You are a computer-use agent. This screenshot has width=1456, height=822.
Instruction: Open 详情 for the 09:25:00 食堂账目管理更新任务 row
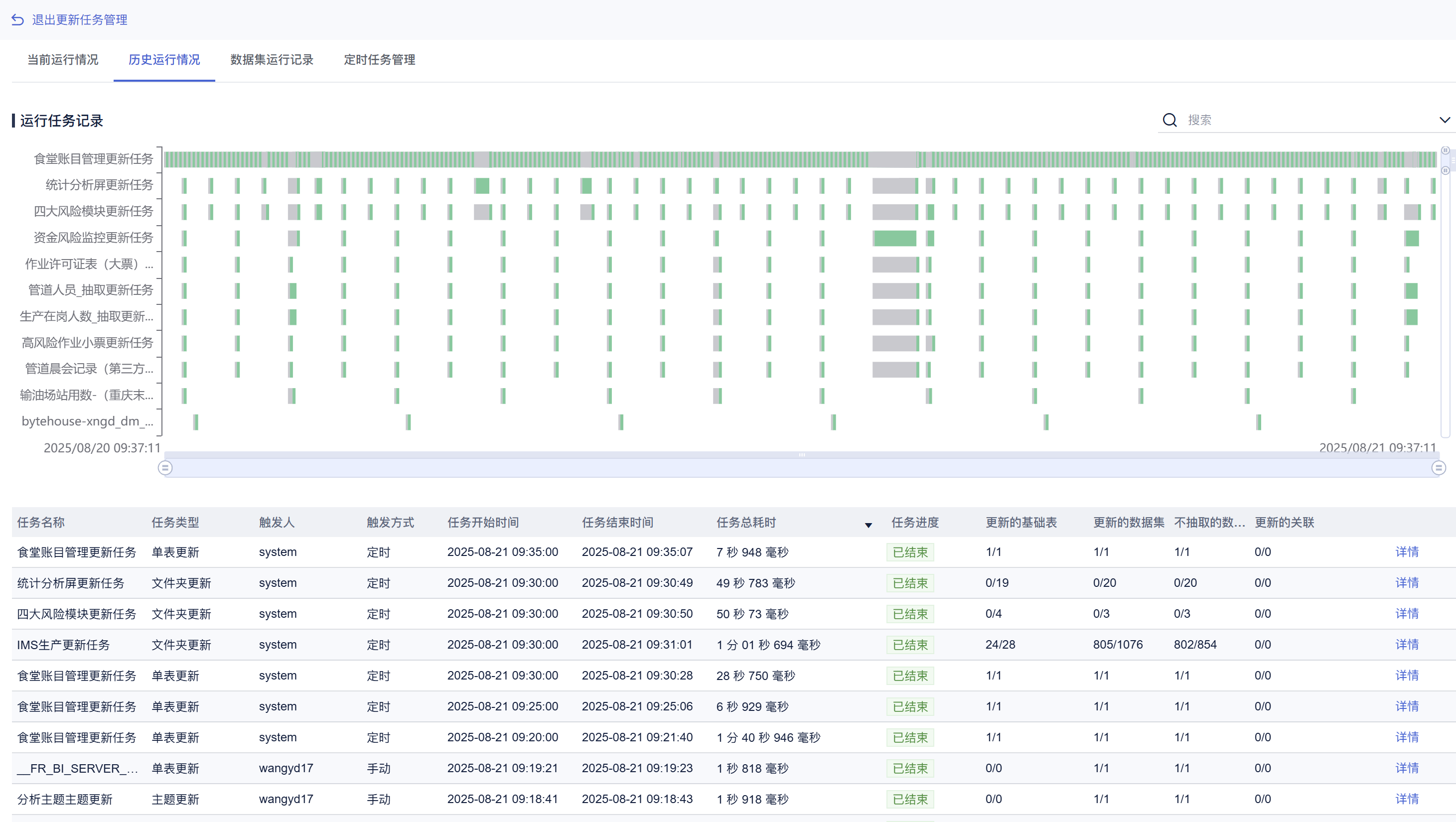[x=1406, y=706]
